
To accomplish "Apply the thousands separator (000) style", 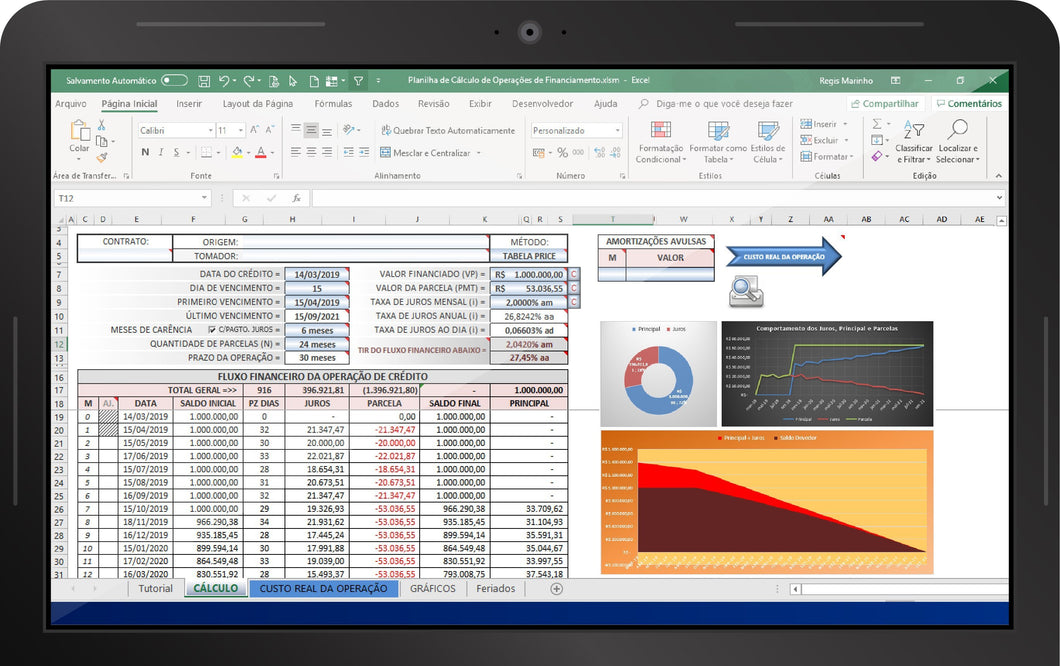I will [578, 153].
